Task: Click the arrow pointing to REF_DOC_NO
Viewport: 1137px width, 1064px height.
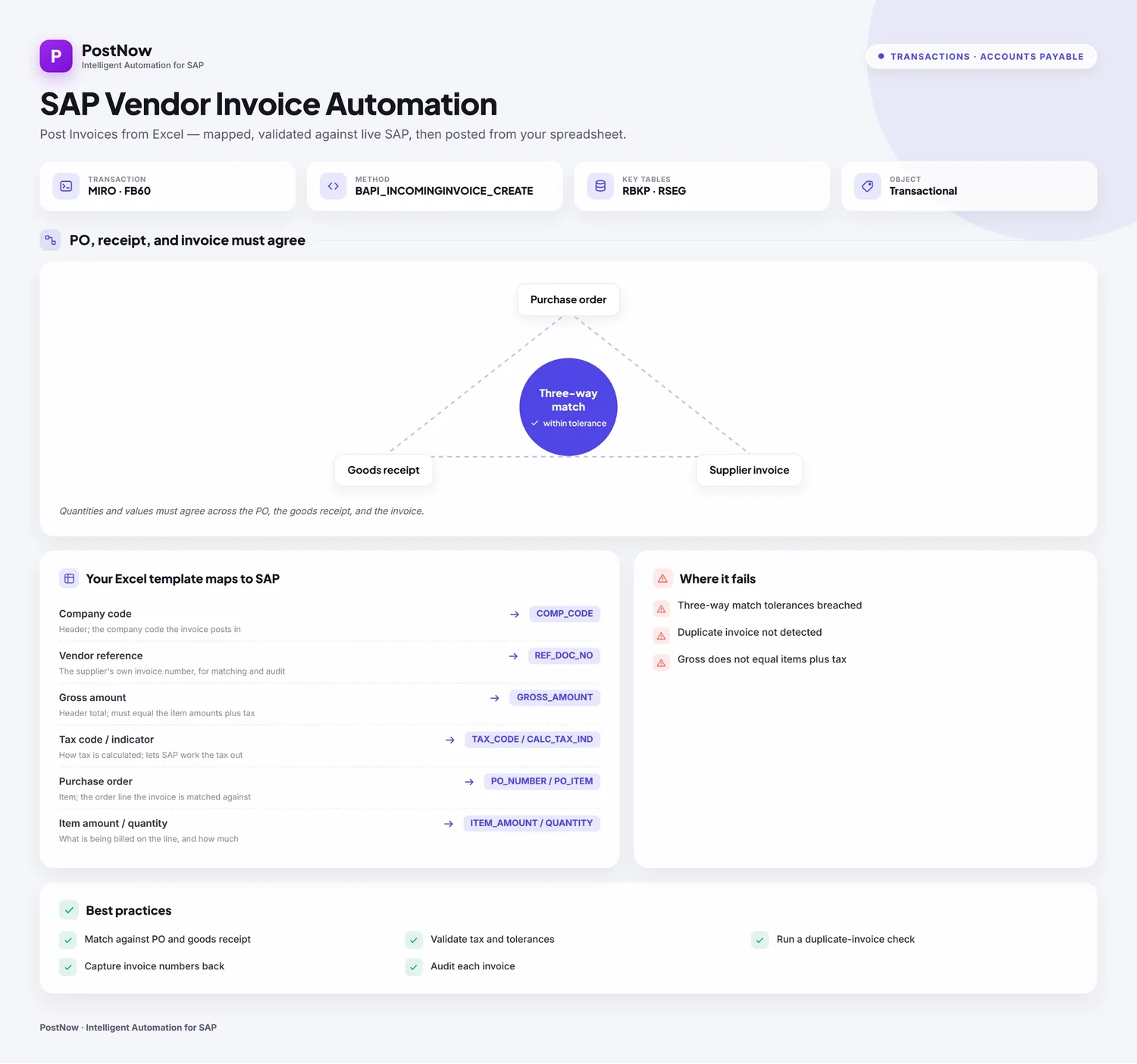Action: point(513,656)
